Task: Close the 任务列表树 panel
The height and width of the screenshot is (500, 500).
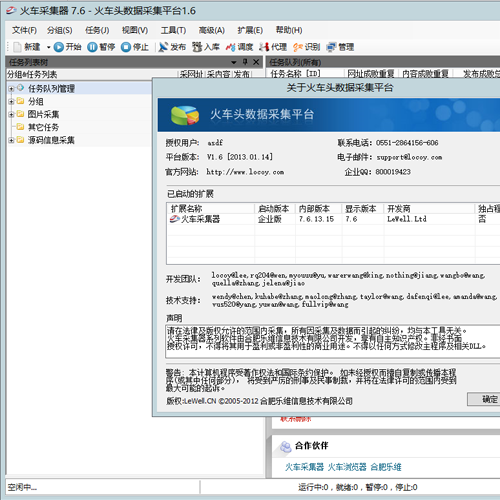Action: tap(256, 62)
